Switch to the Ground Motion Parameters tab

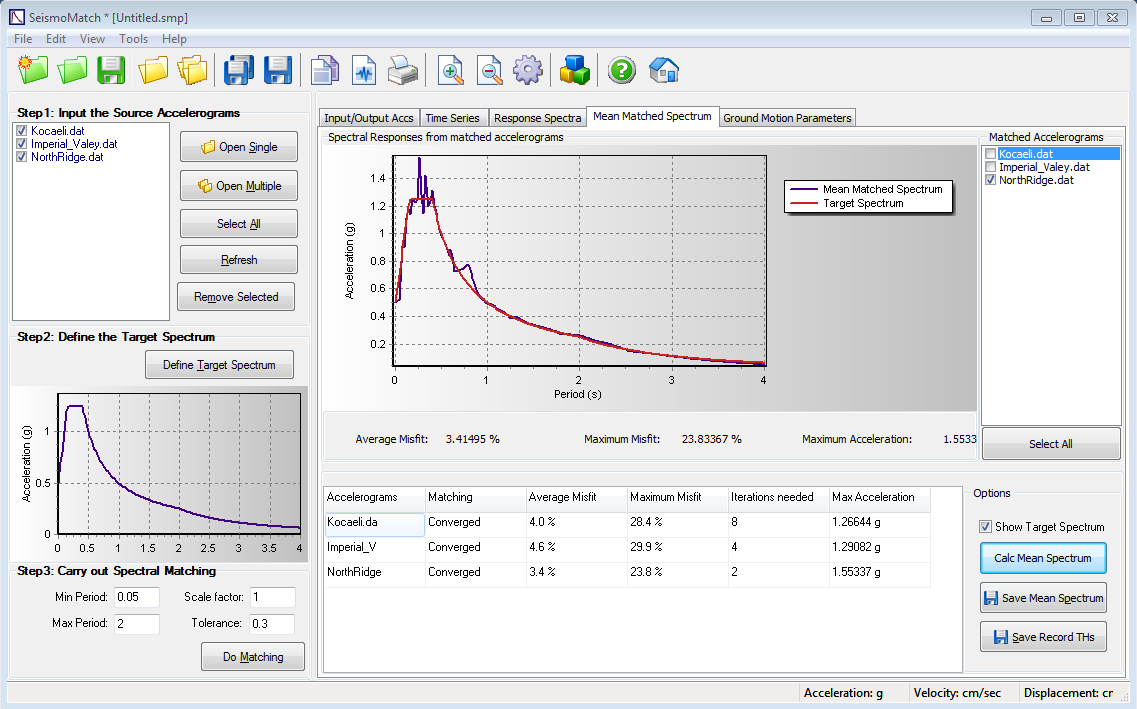[x=787, y=118]
